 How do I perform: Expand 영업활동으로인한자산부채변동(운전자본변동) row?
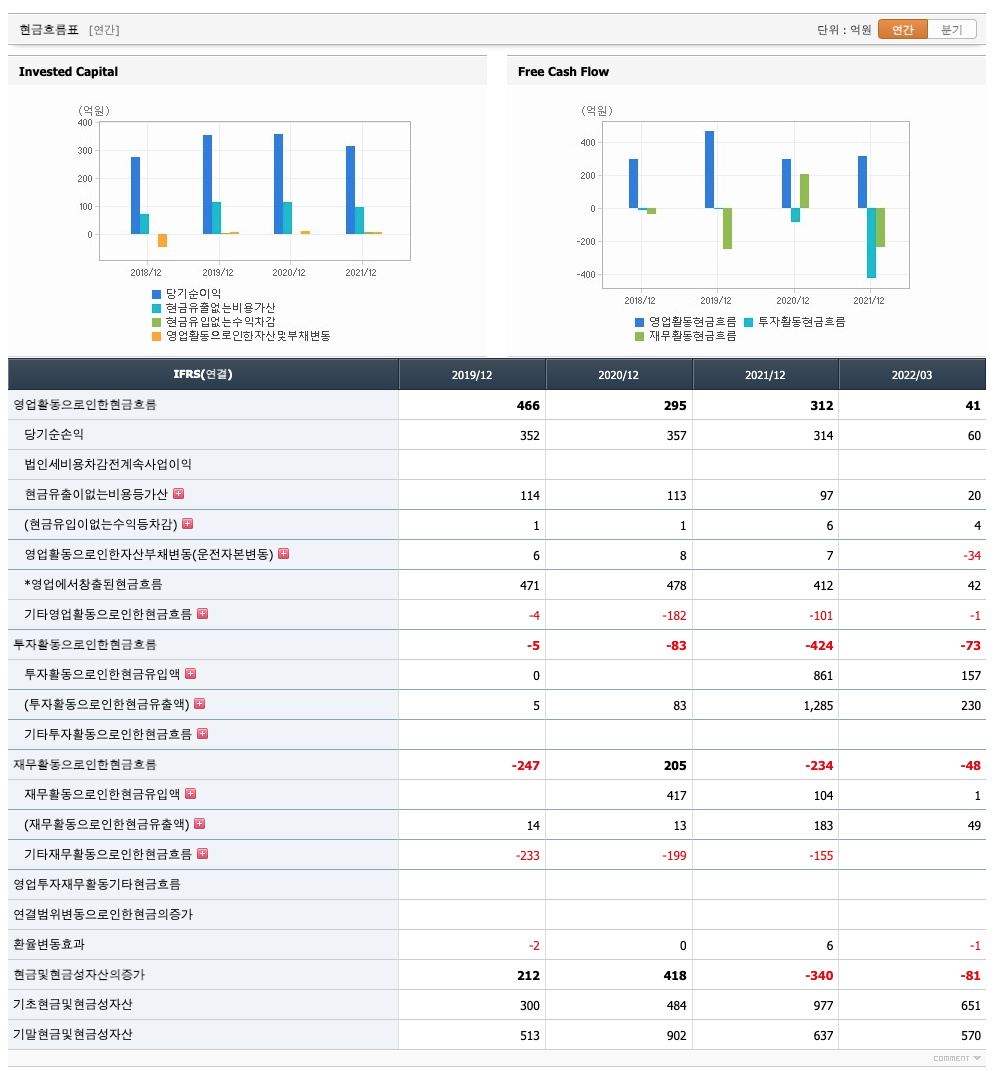(283, 554)
